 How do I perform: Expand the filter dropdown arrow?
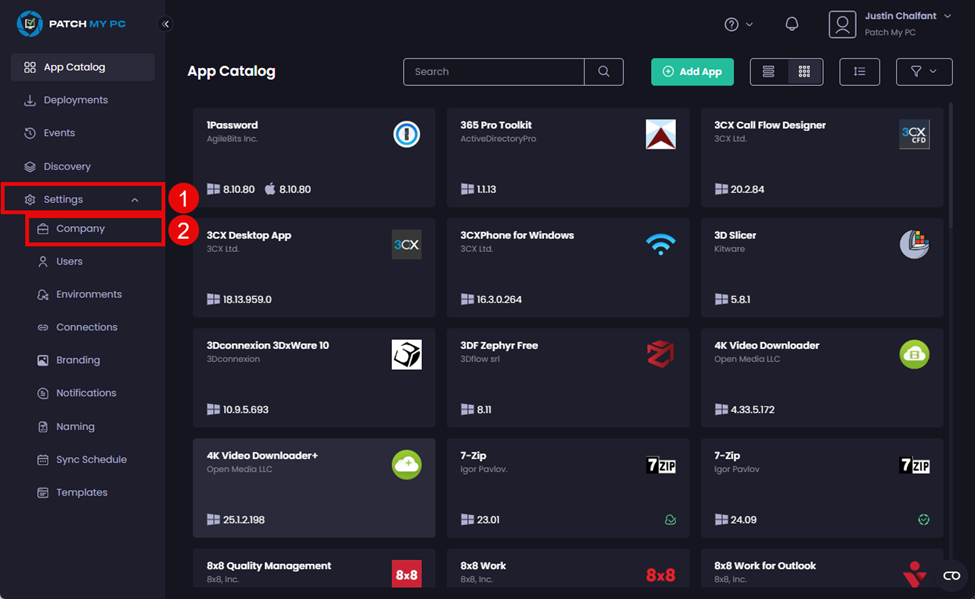coord(932,72)
